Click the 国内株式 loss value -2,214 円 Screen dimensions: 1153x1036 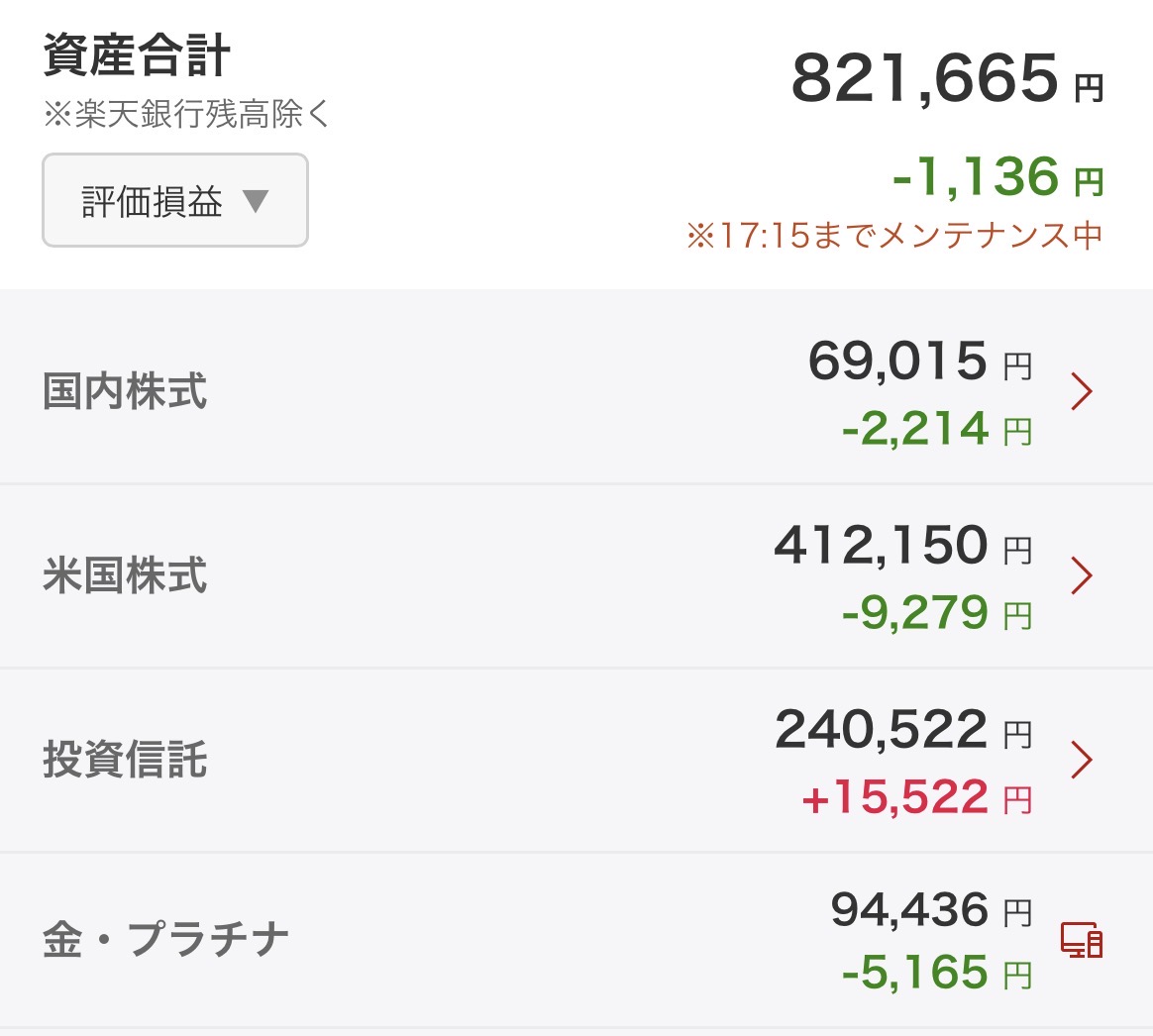click(x=936, y=429)
